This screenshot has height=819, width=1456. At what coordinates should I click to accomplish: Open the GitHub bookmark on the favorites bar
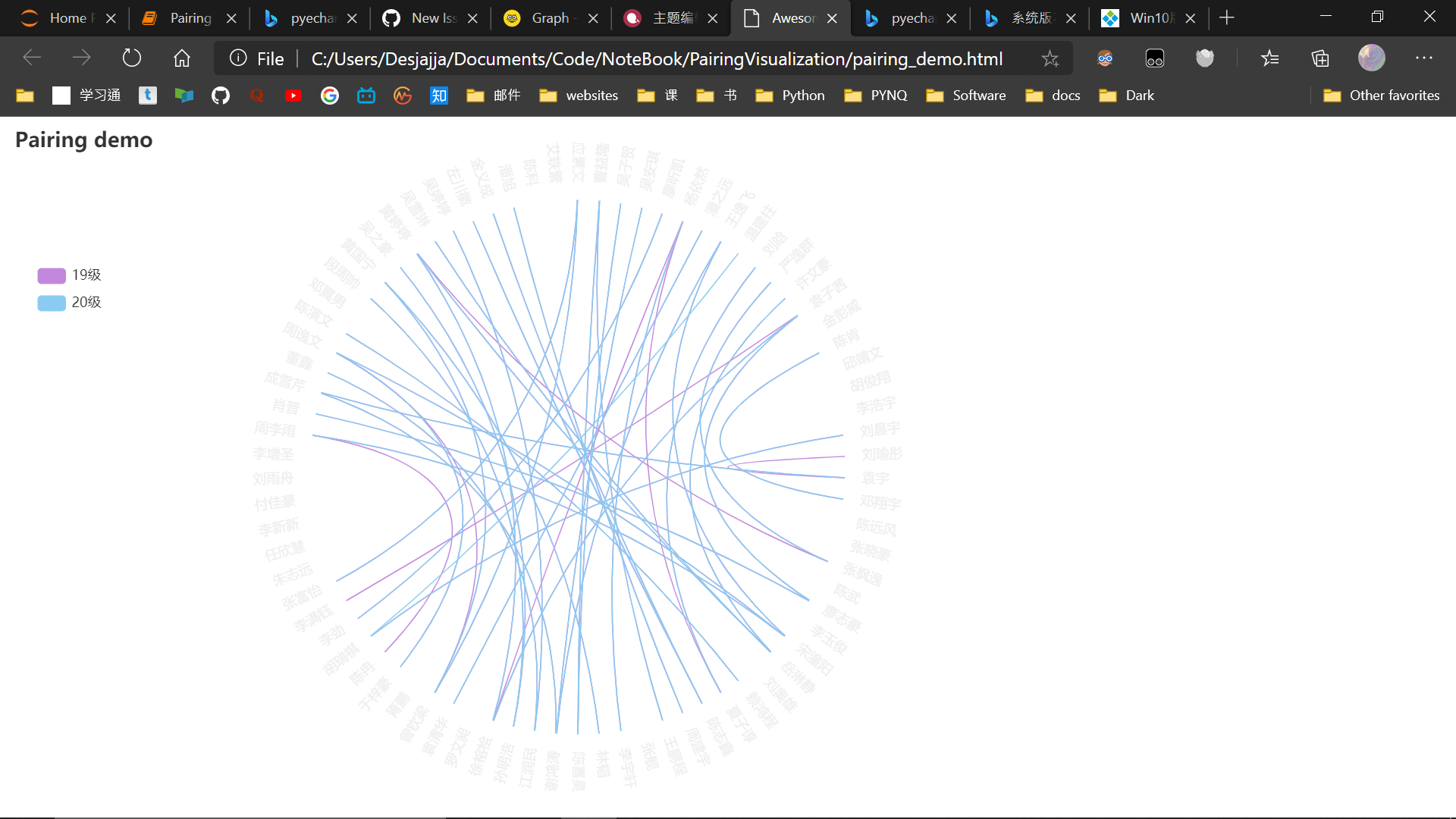click(220, 96)
